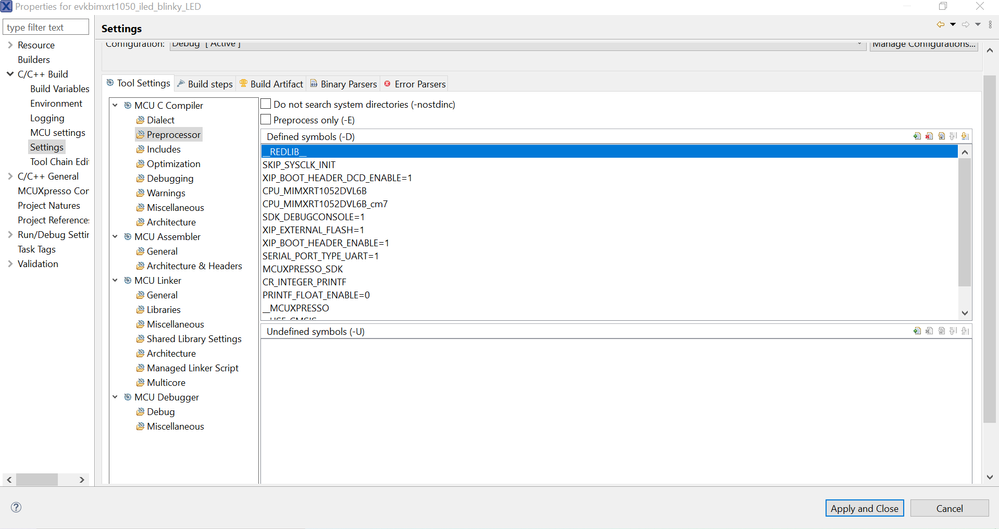The image size is (999, 529).
Task: Expand the Run/Debug Settings category
Action: coord(10,235)
